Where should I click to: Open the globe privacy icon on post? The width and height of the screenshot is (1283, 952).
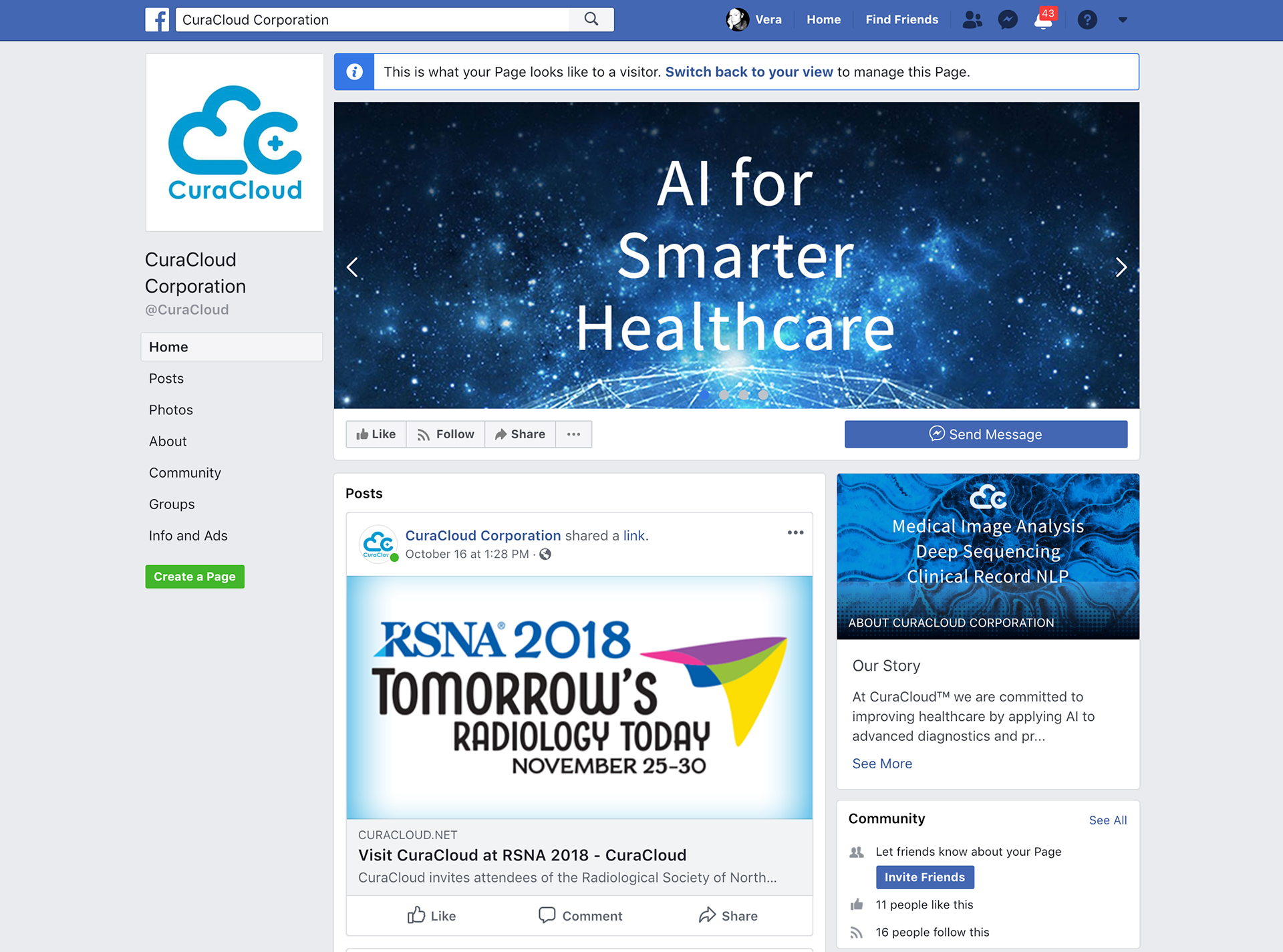545,554
